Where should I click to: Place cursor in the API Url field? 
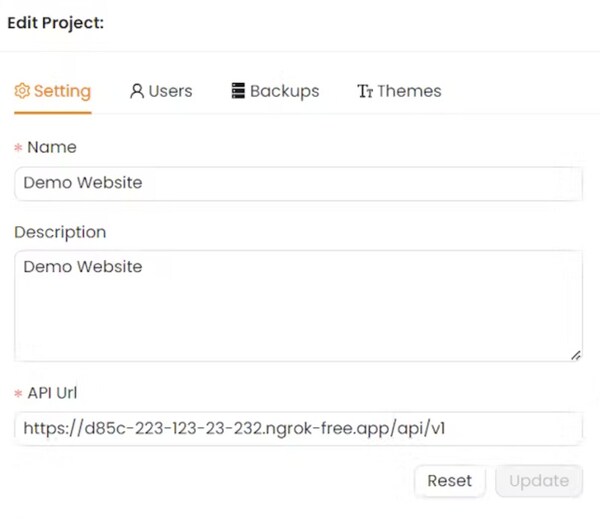(298, 429)
